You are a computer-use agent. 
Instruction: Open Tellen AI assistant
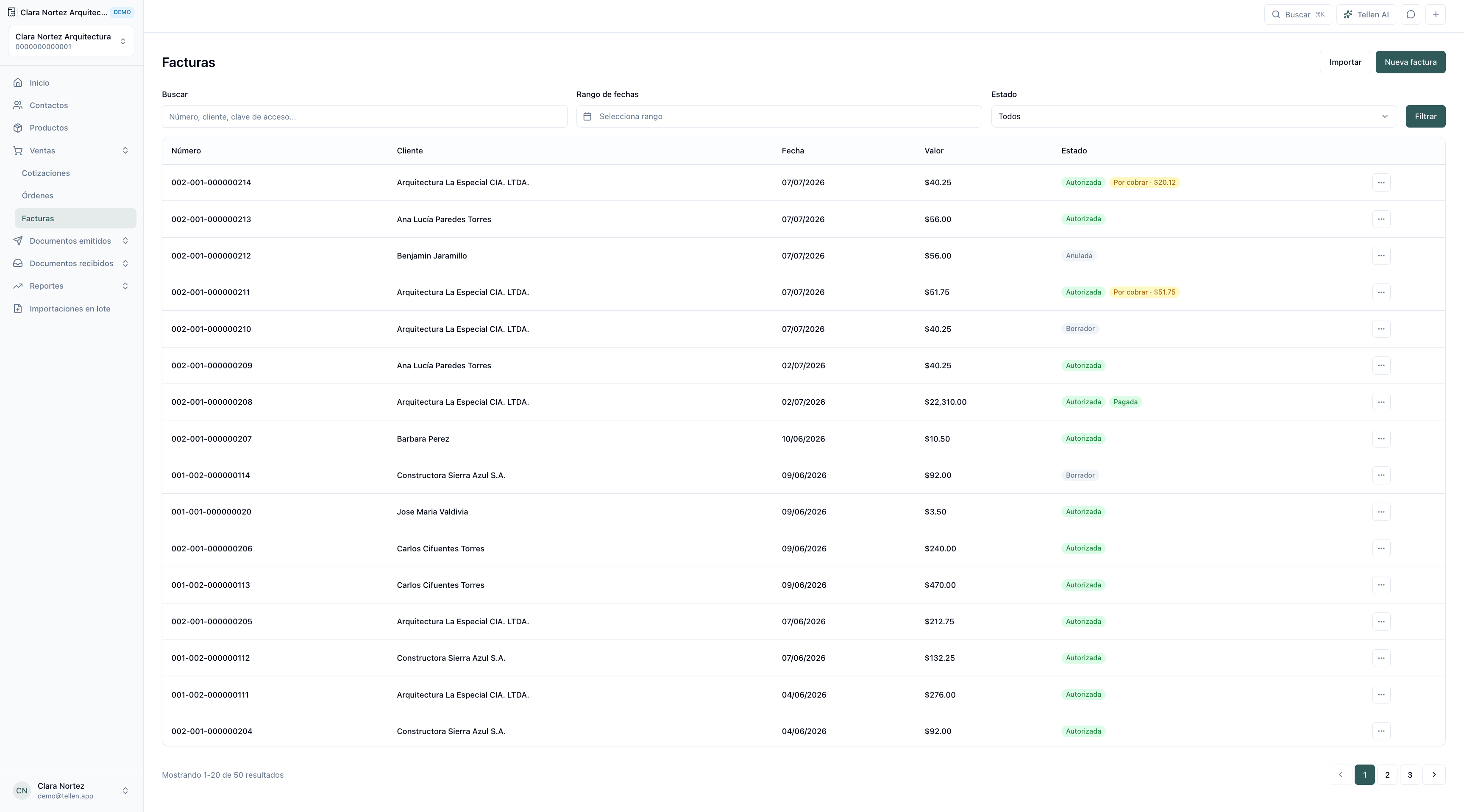click(x=1366, y=15)
